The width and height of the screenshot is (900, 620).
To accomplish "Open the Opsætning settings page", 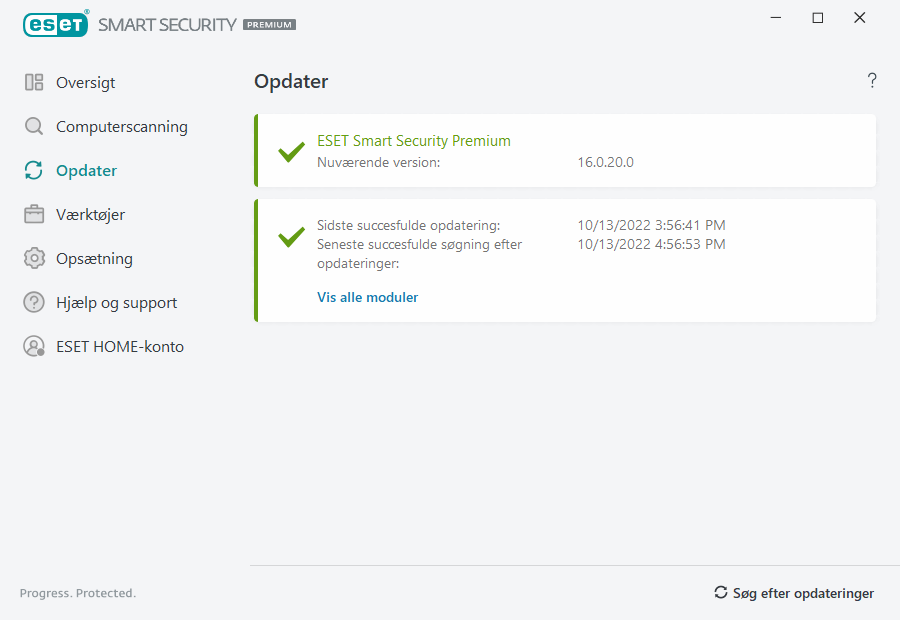I will coord(94,259).
